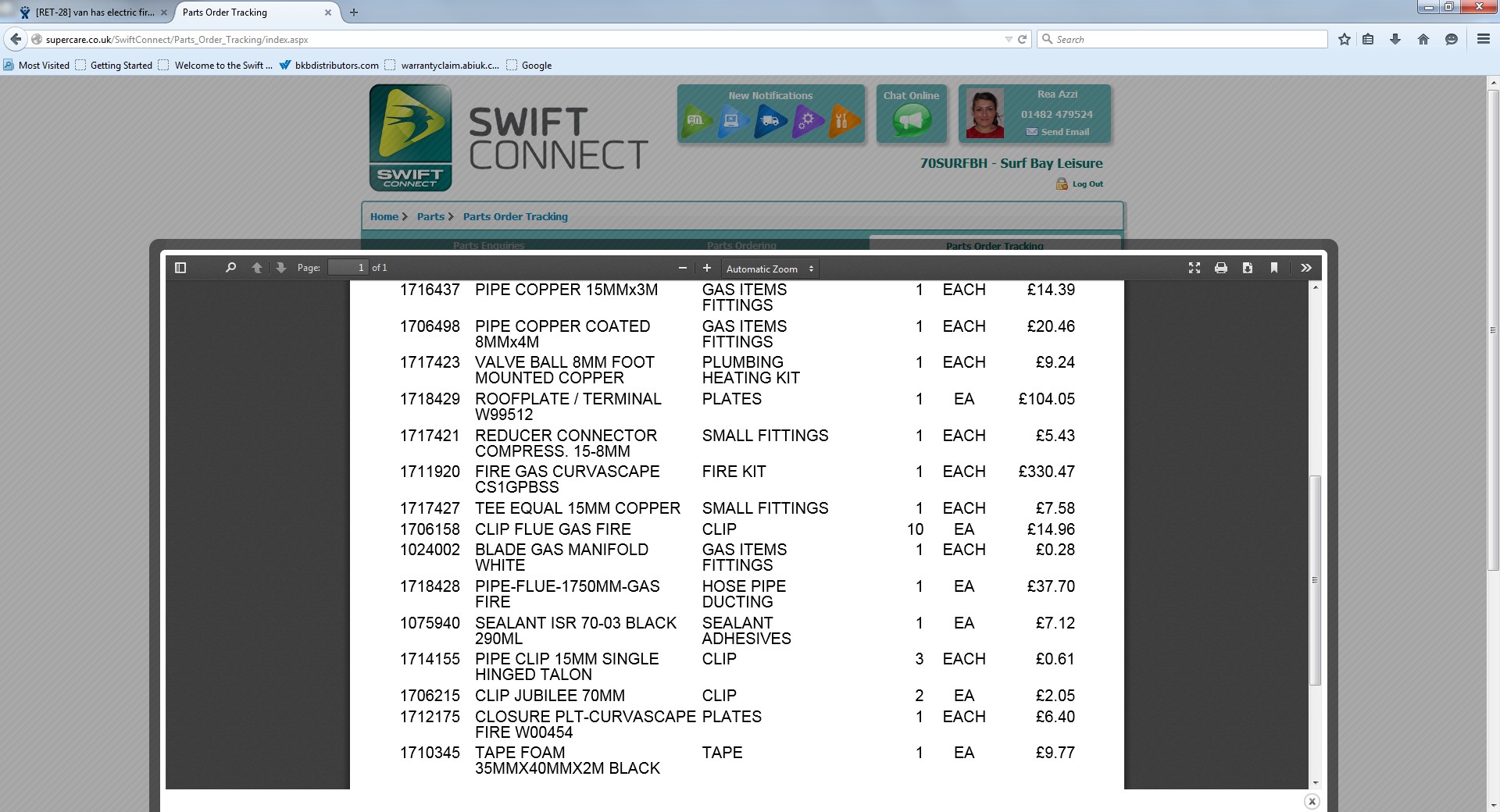Expand the PDF viewer tools menu
Viewport: 1500px width, 812px height.
click(1305, 268)
